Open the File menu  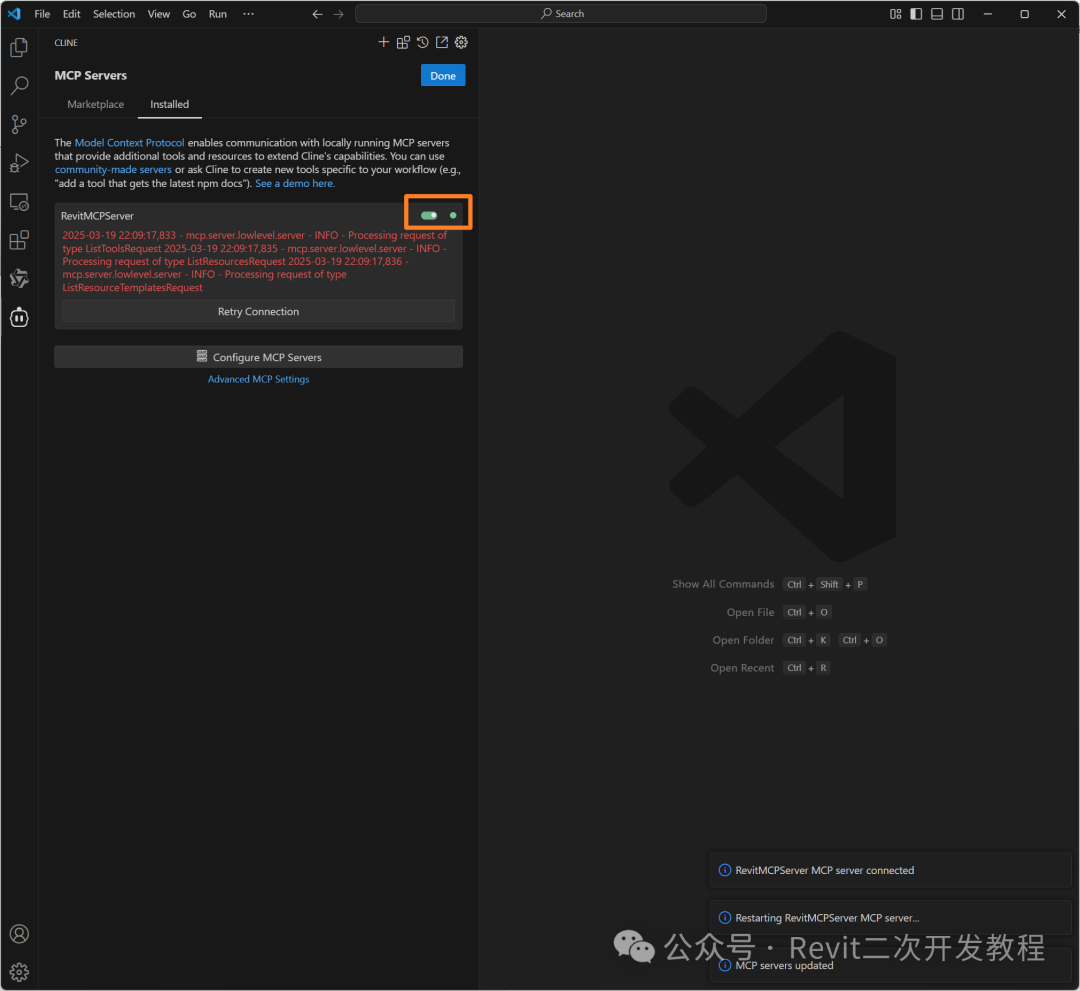(42, 14)
